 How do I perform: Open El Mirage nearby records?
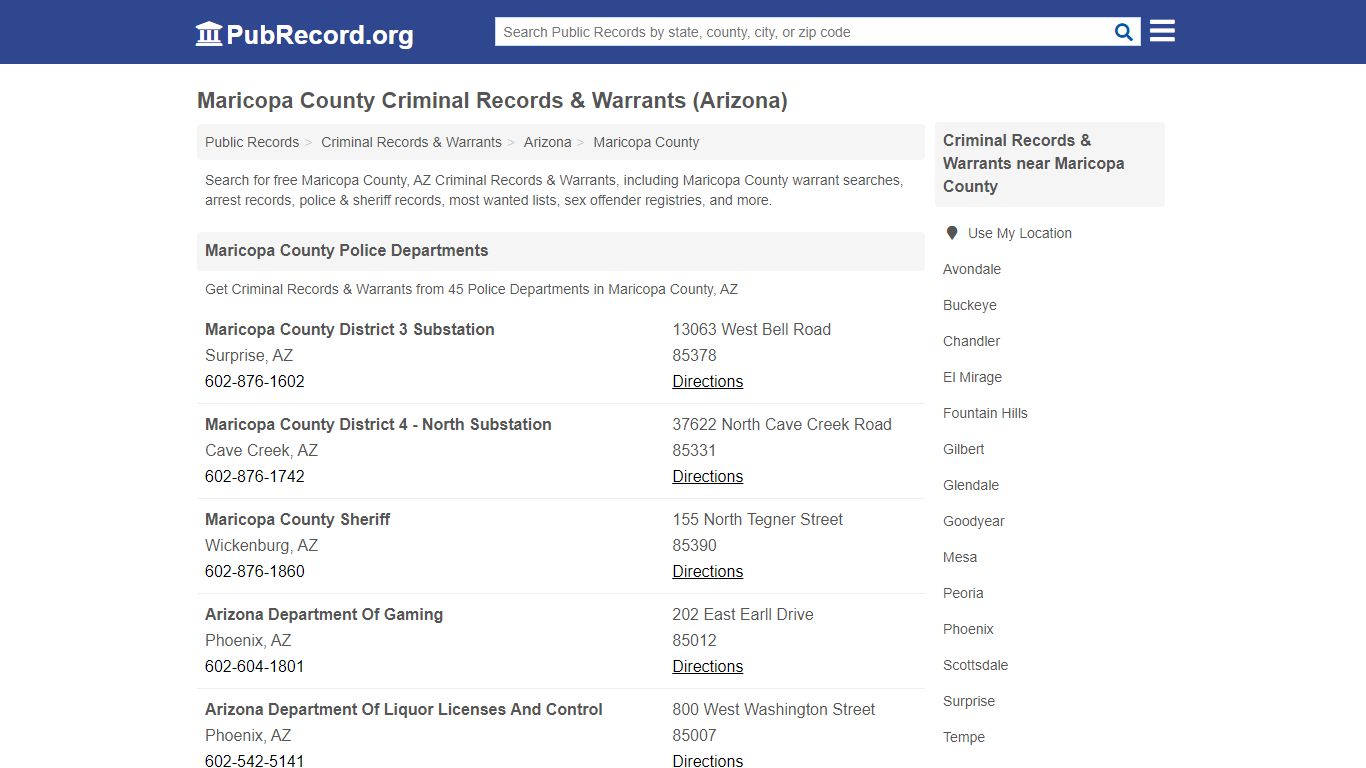972,377
